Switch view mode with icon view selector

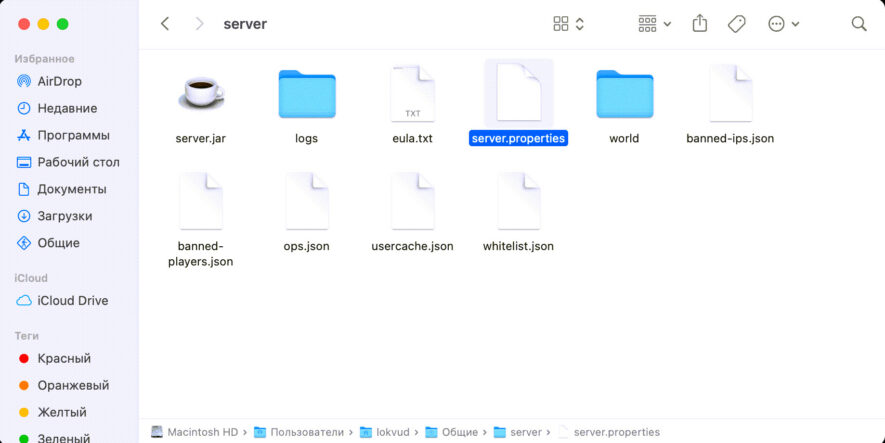tap(568, 23)
